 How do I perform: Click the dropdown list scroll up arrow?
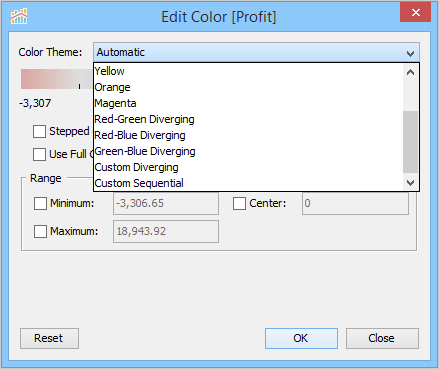tap(410, 72)
